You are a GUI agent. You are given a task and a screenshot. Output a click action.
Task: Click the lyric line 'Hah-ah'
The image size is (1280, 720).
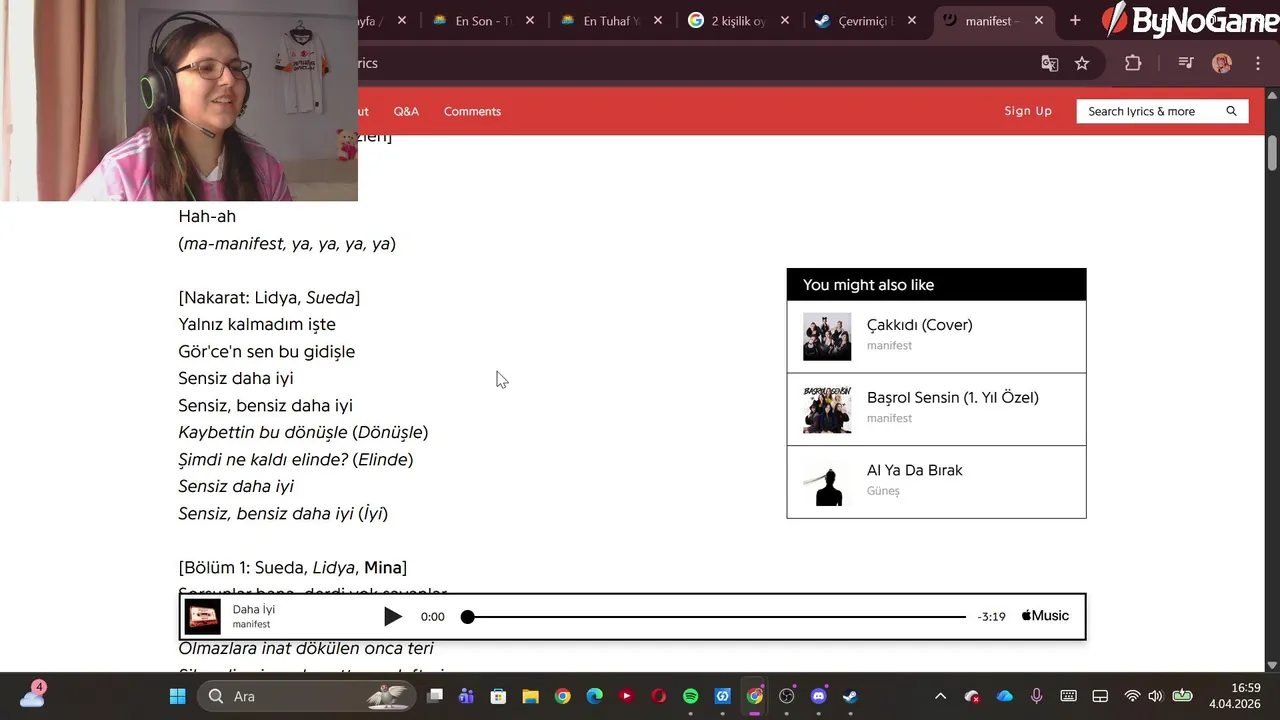[x=207, y=216]
